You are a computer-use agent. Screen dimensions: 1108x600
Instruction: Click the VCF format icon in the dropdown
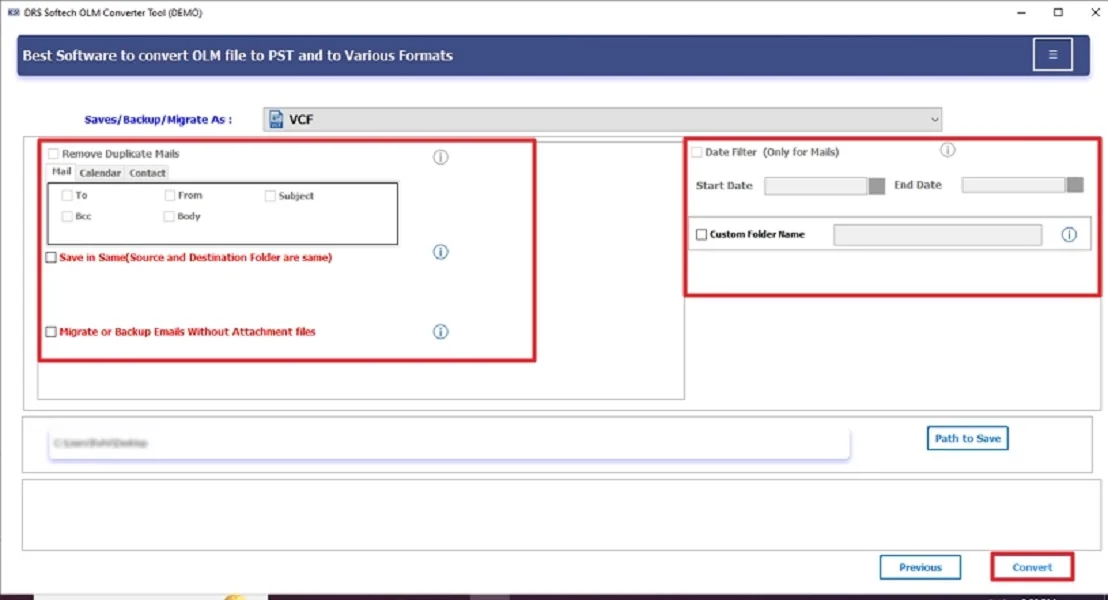(275, 118)
